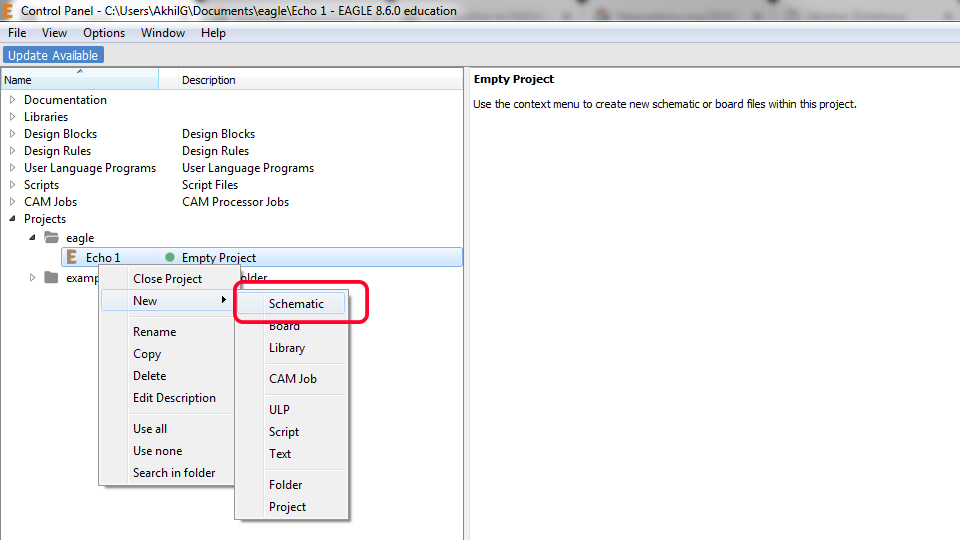Click the Script Files description text
960x540 pixels.
click(210, 185)
